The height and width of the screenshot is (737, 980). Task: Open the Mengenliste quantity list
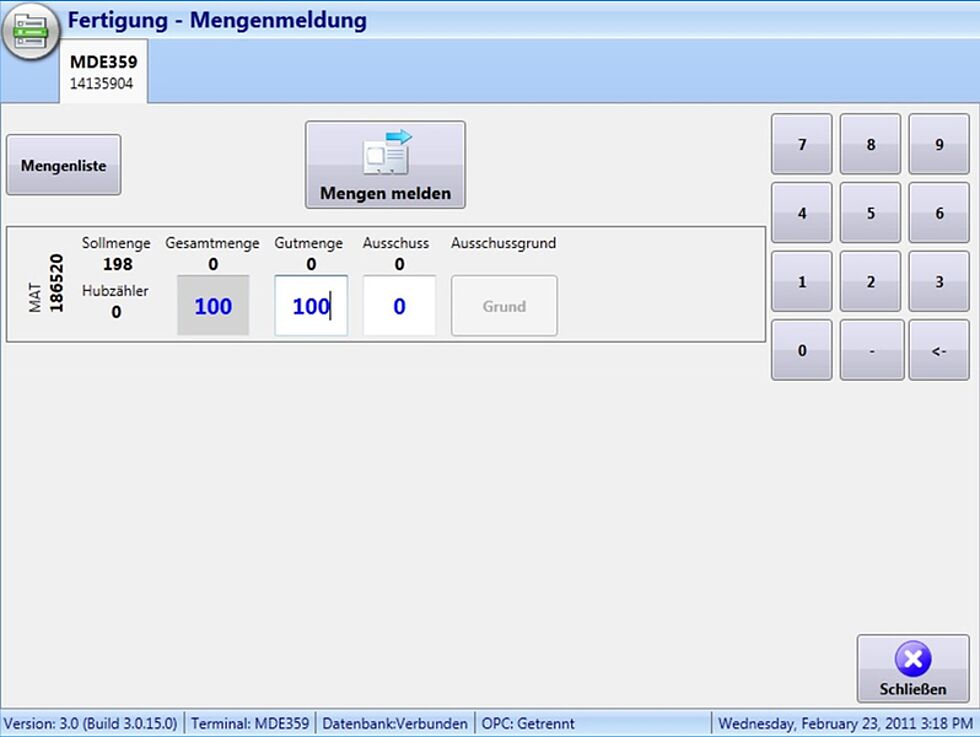pos(64,165)
